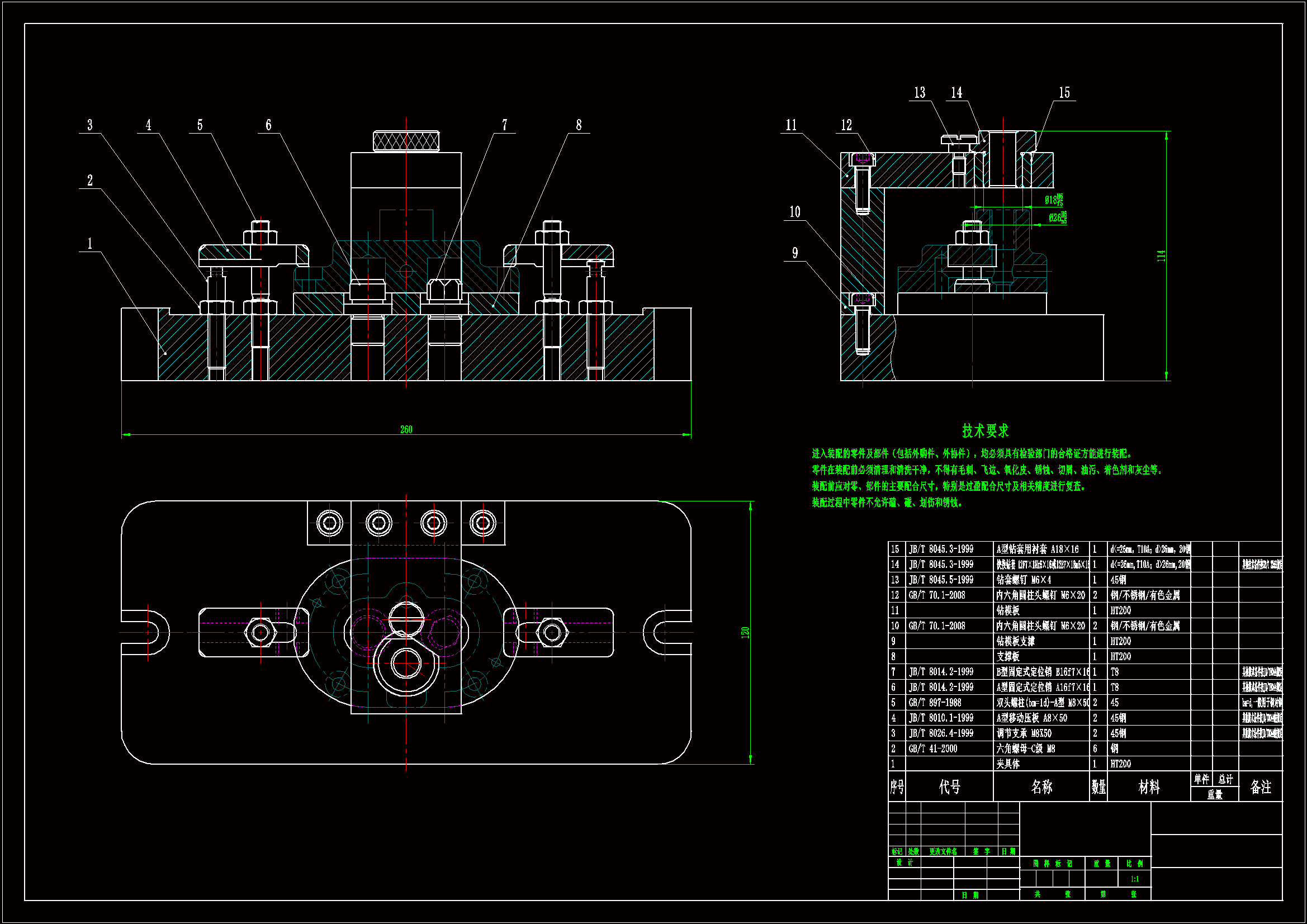Click the 名称 column header
Screen dimensions: 1307x924
click(x=1041, y=787)
